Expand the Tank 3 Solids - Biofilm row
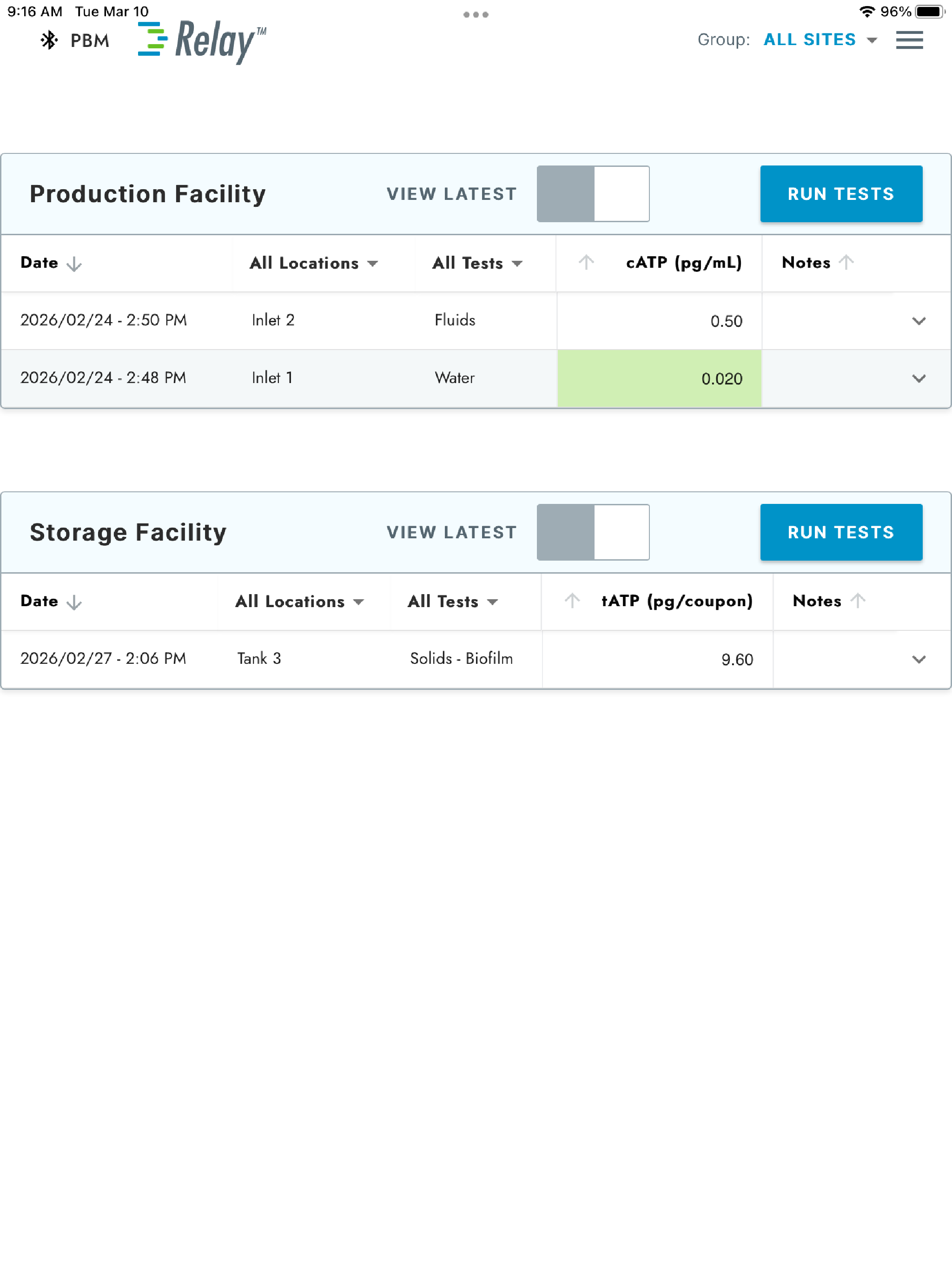The width and height of the screenshot is (952, 1270). 919,659
